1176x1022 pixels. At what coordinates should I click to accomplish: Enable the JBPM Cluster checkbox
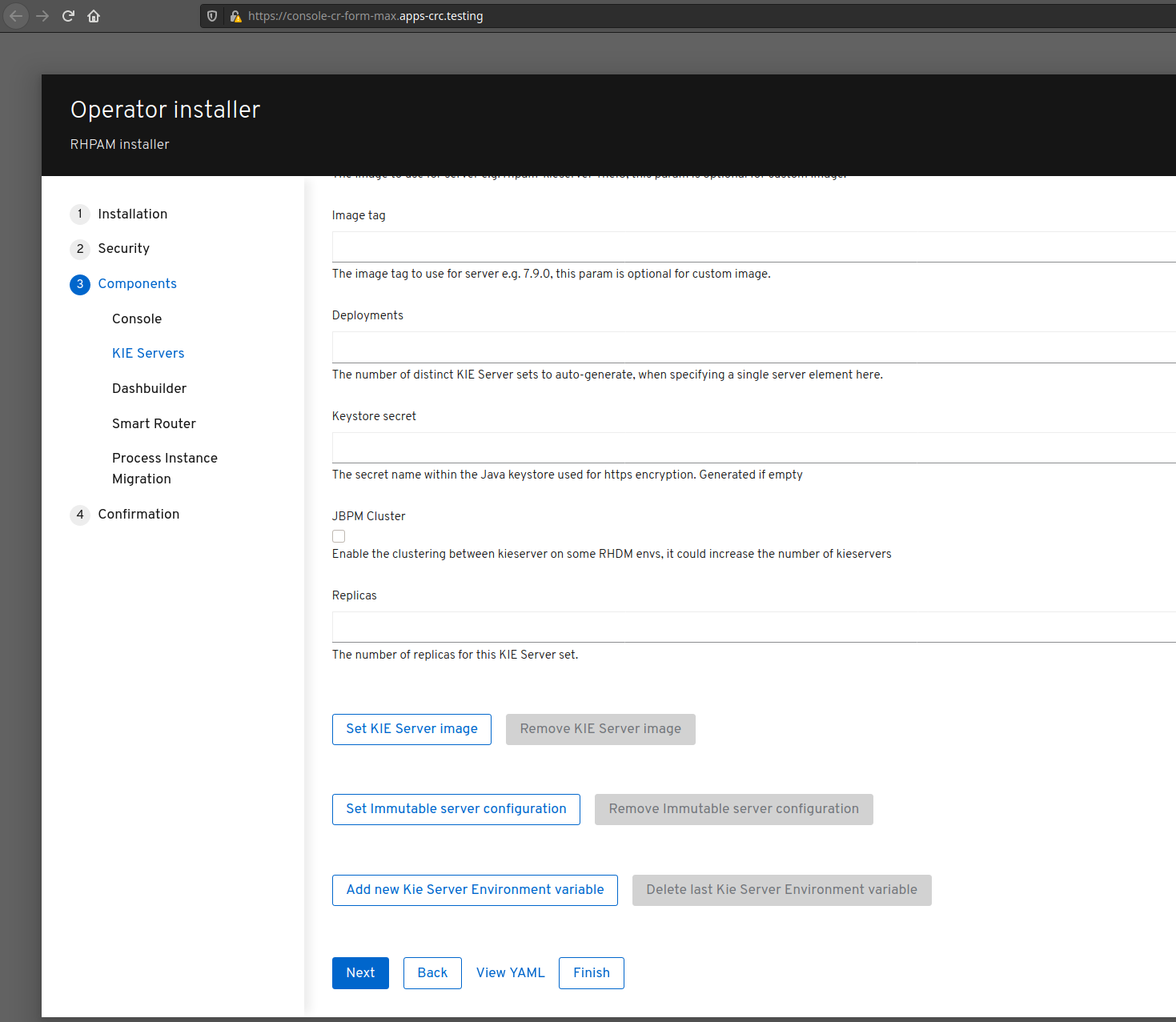click(339, 536)
